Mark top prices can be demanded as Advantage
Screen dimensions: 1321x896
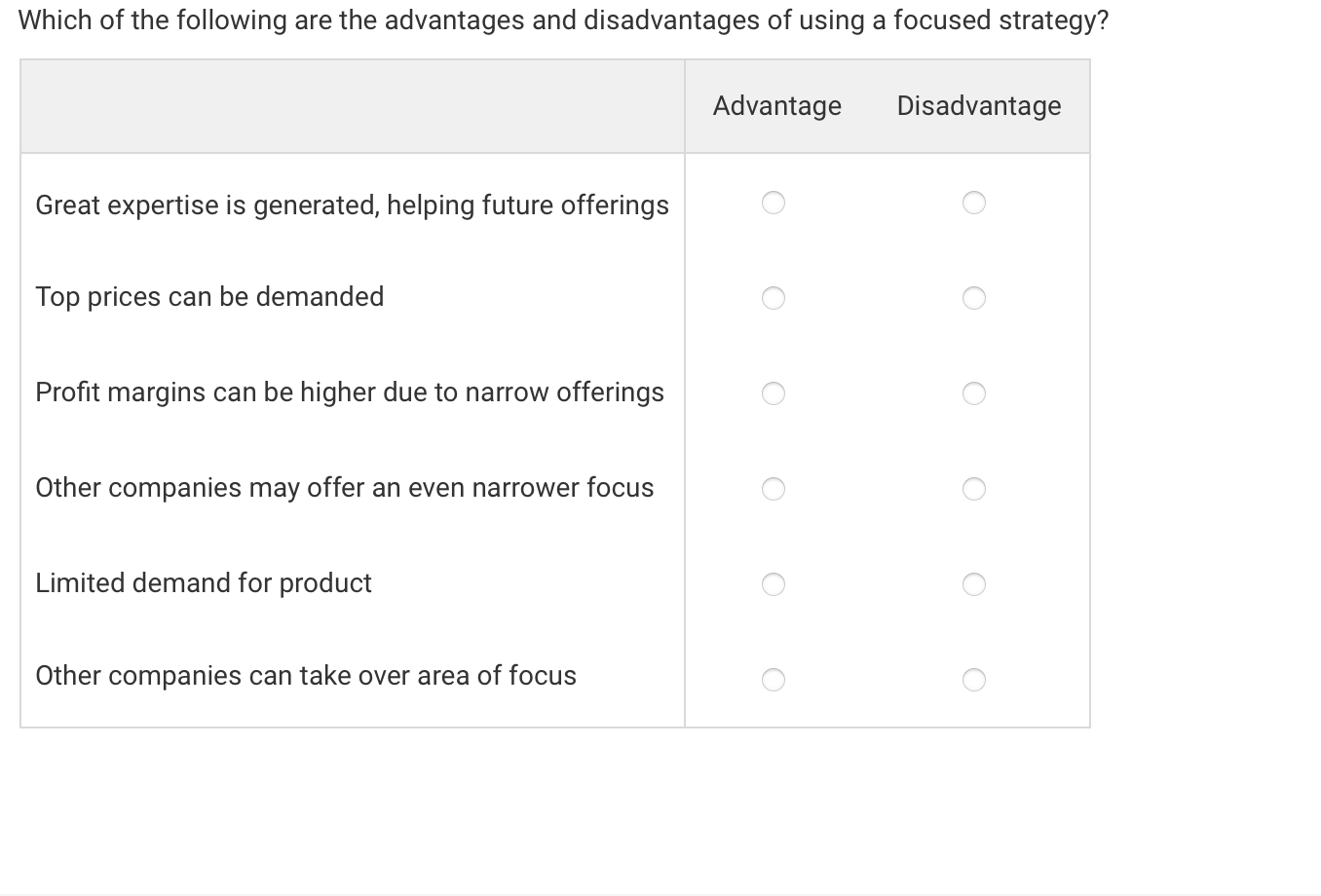click(774, 298)
